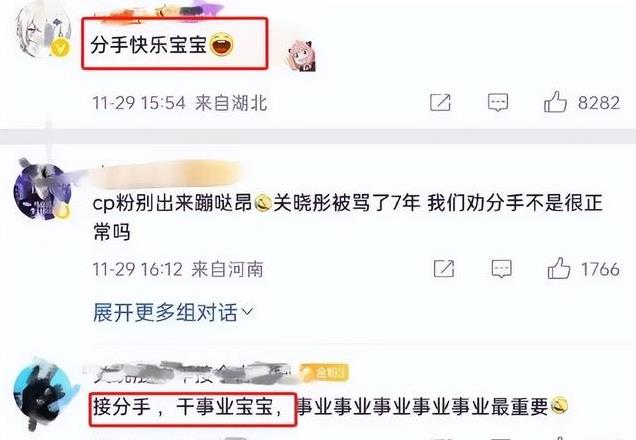
Task: Select the 分手快乐宝宝 comment text
Action: [161, 44]
